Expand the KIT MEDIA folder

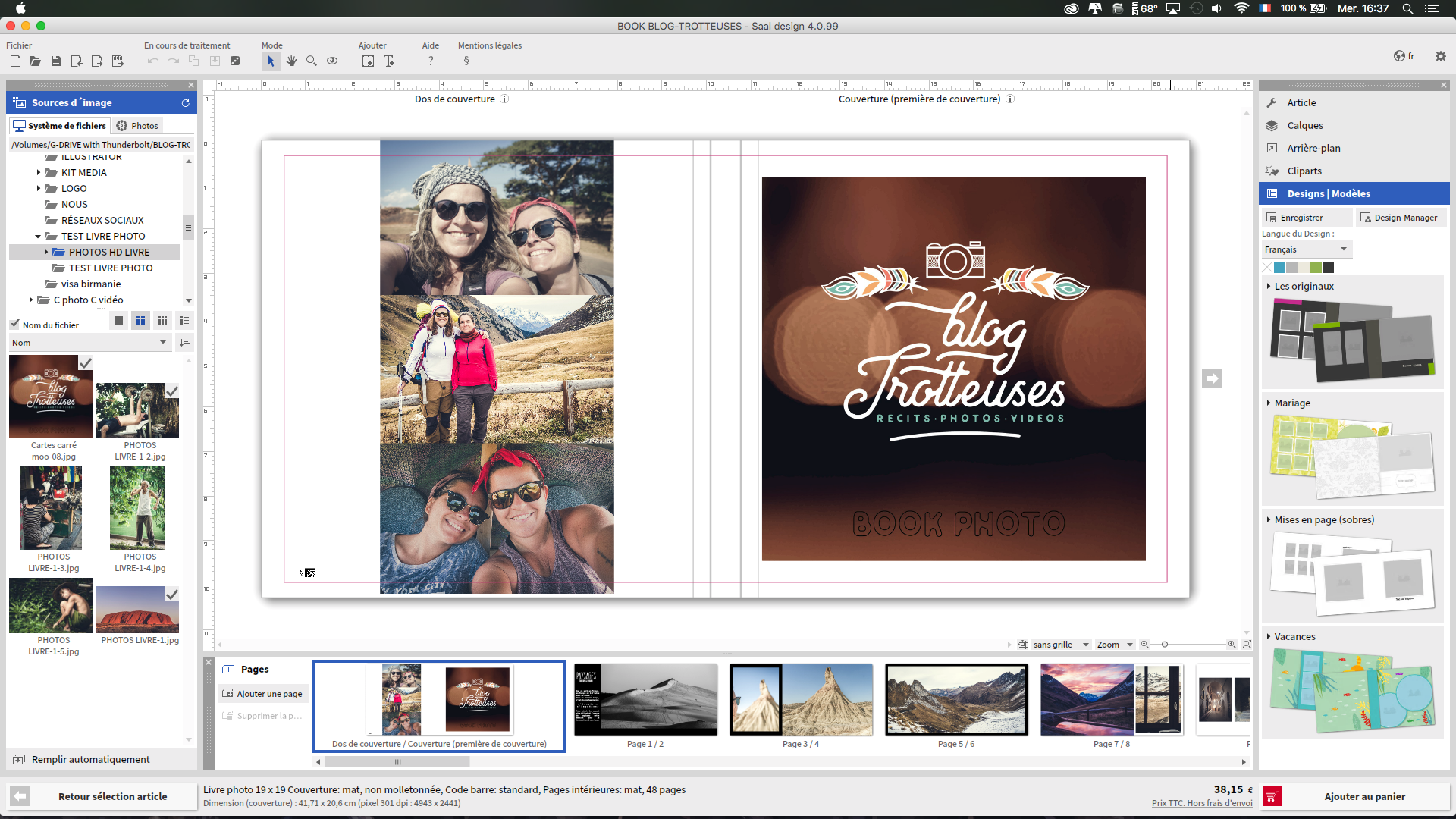39,173
